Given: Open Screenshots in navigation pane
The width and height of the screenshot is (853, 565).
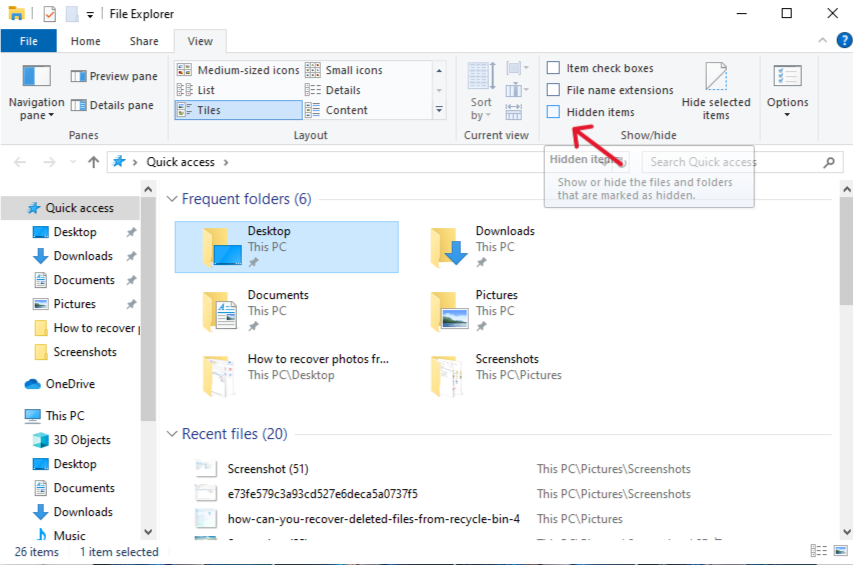Looking at the screenshot, I should point(85,352).
